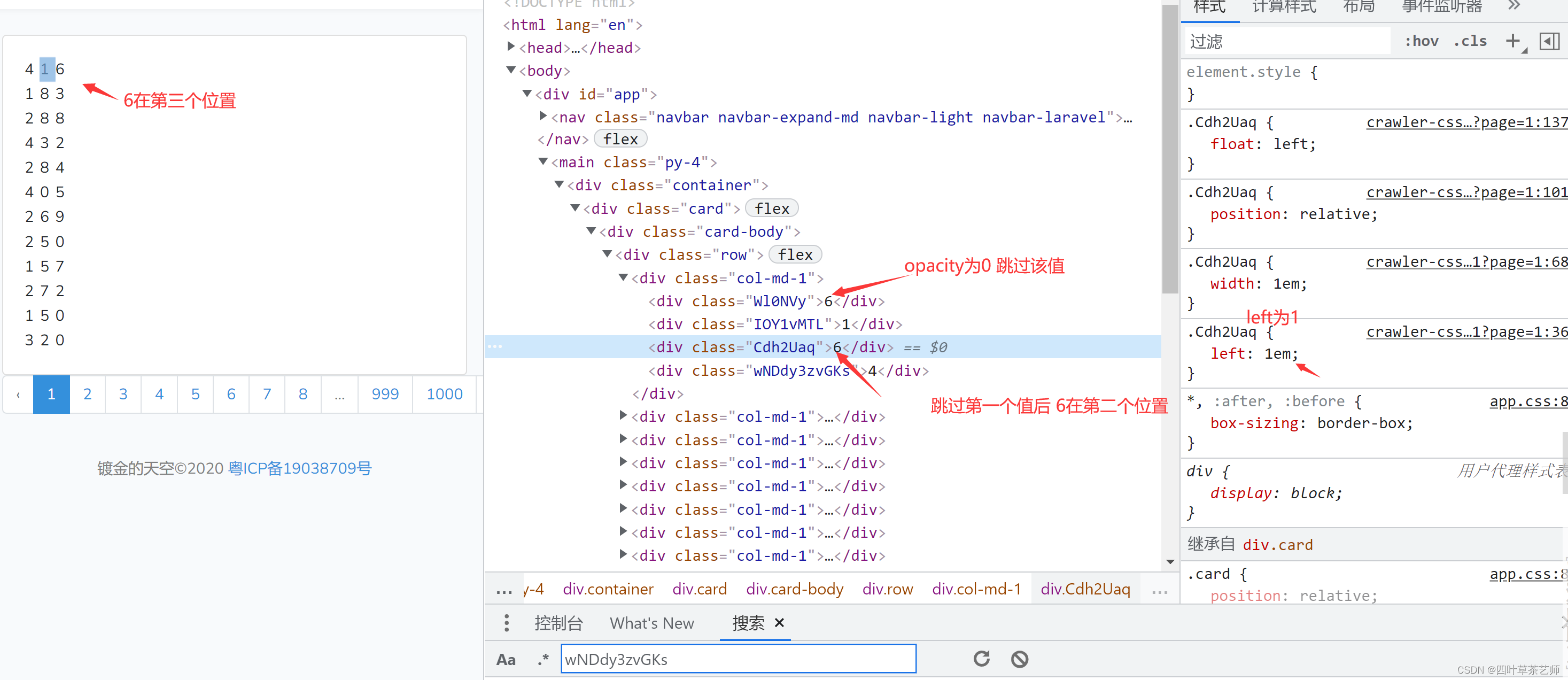Collapse the div row node

(x=607, y=254)
